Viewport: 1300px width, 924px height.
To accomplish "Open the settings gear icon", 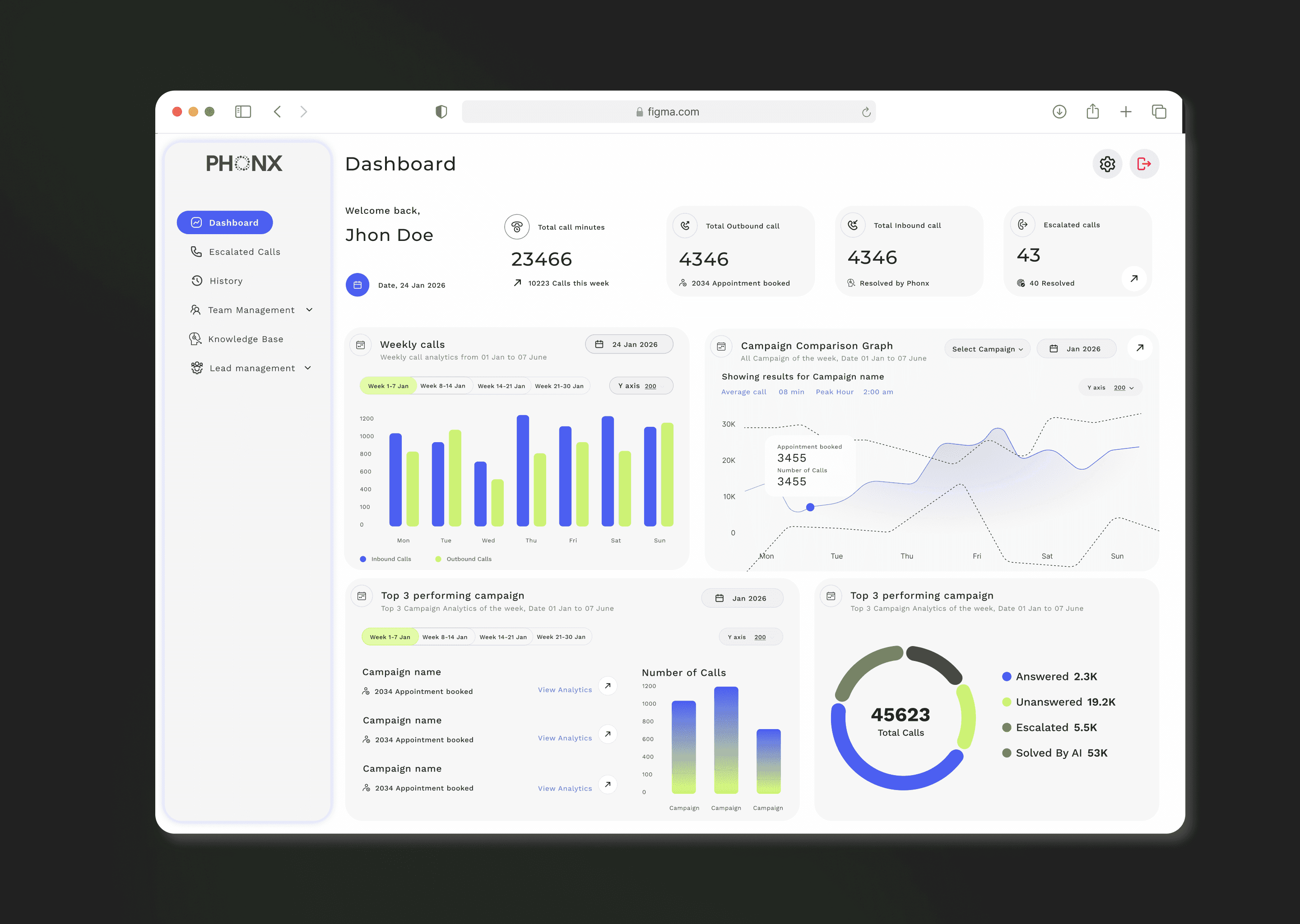I will [x=1107, y=164].
